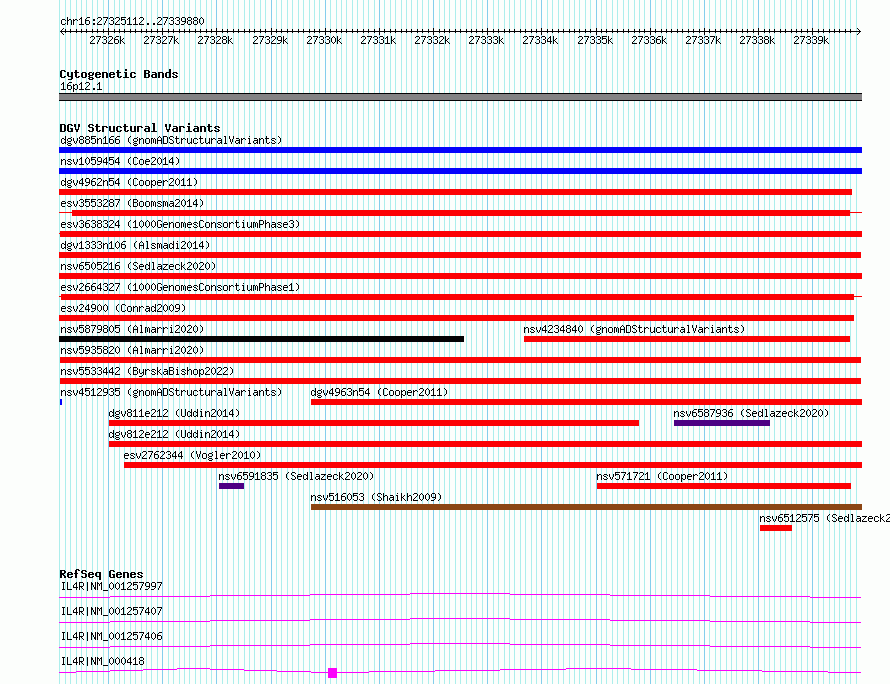Click the tiny blue mark for nsv4512935
The width and height of the screenshot is (890, 684).
[x=61, y=402]
